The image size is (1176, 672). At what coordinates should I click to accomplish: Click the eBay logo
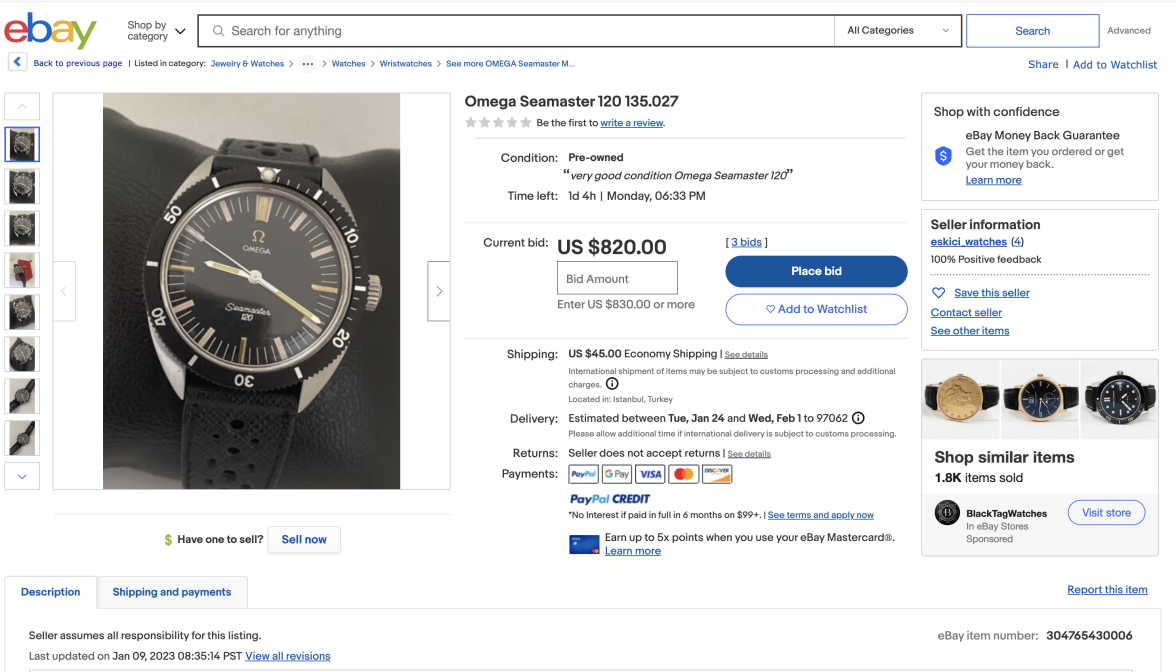50,31
